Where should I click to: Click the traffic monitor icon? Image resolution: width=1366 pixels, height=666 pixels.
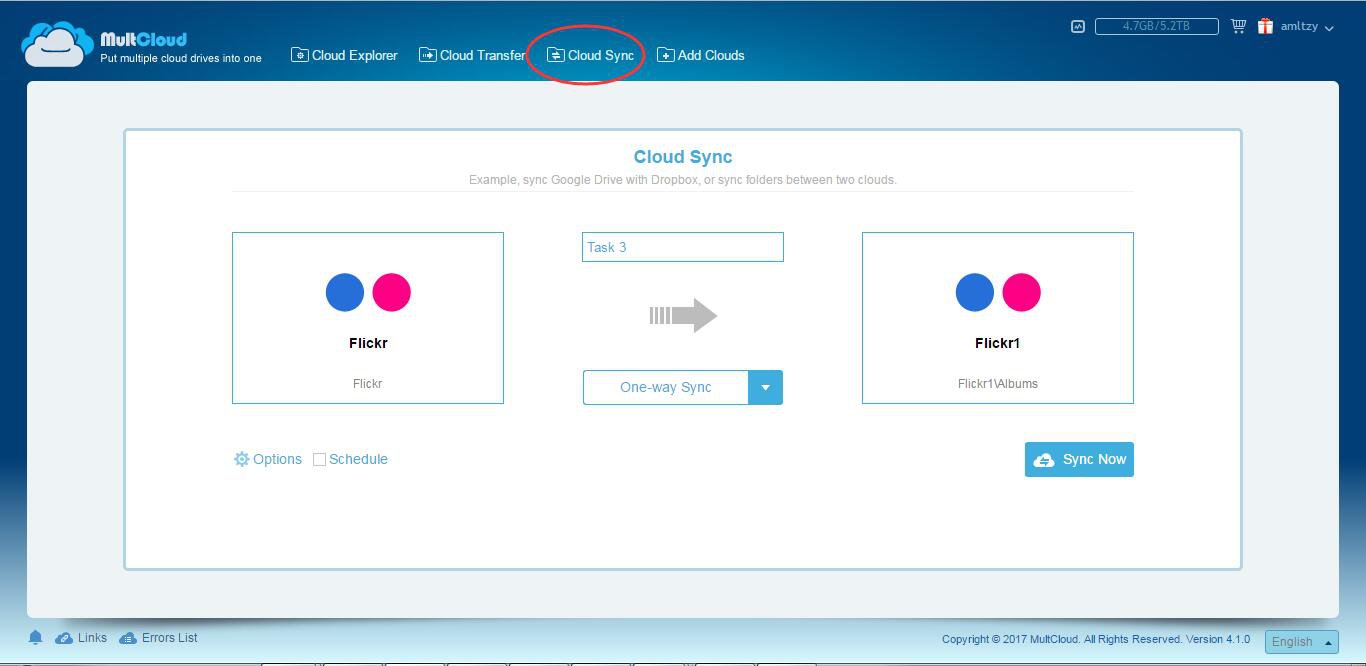pos(1077,27)
